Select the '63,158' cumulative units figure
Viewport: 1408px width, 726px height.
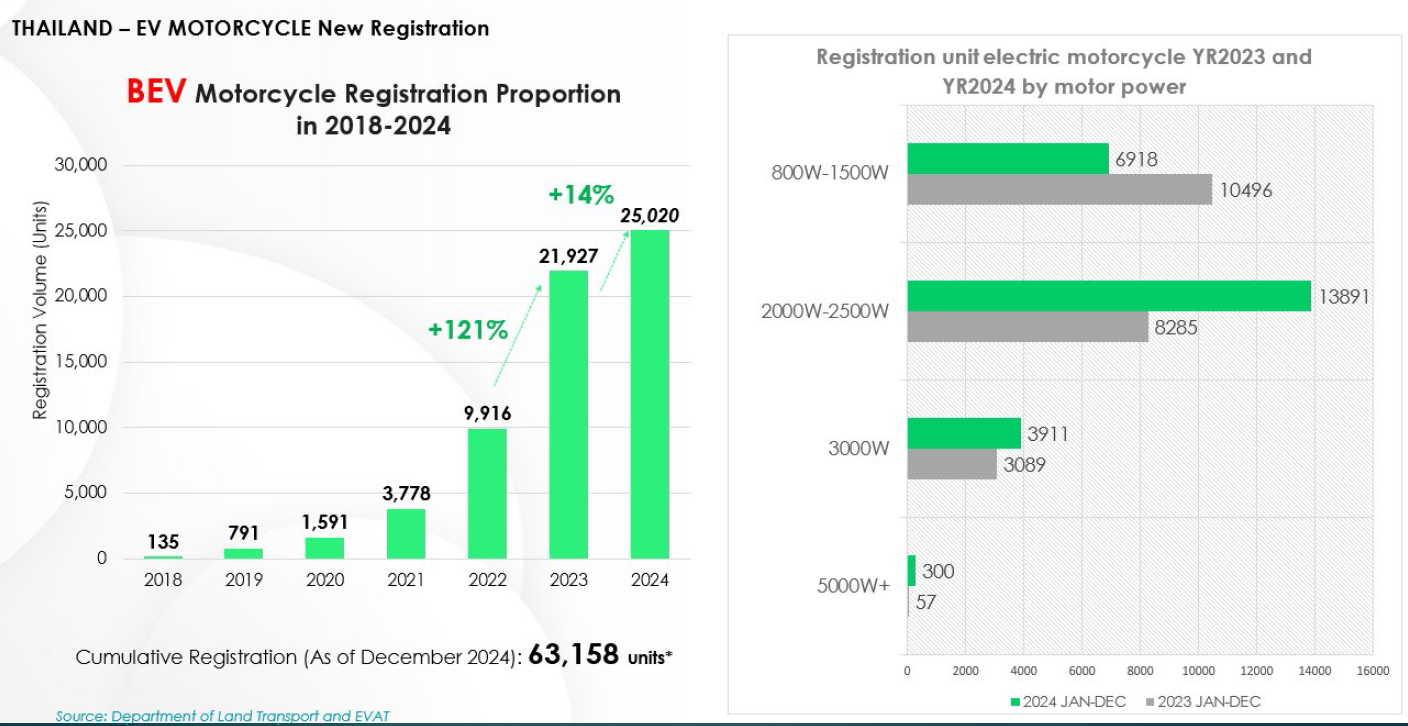point(572,655)
